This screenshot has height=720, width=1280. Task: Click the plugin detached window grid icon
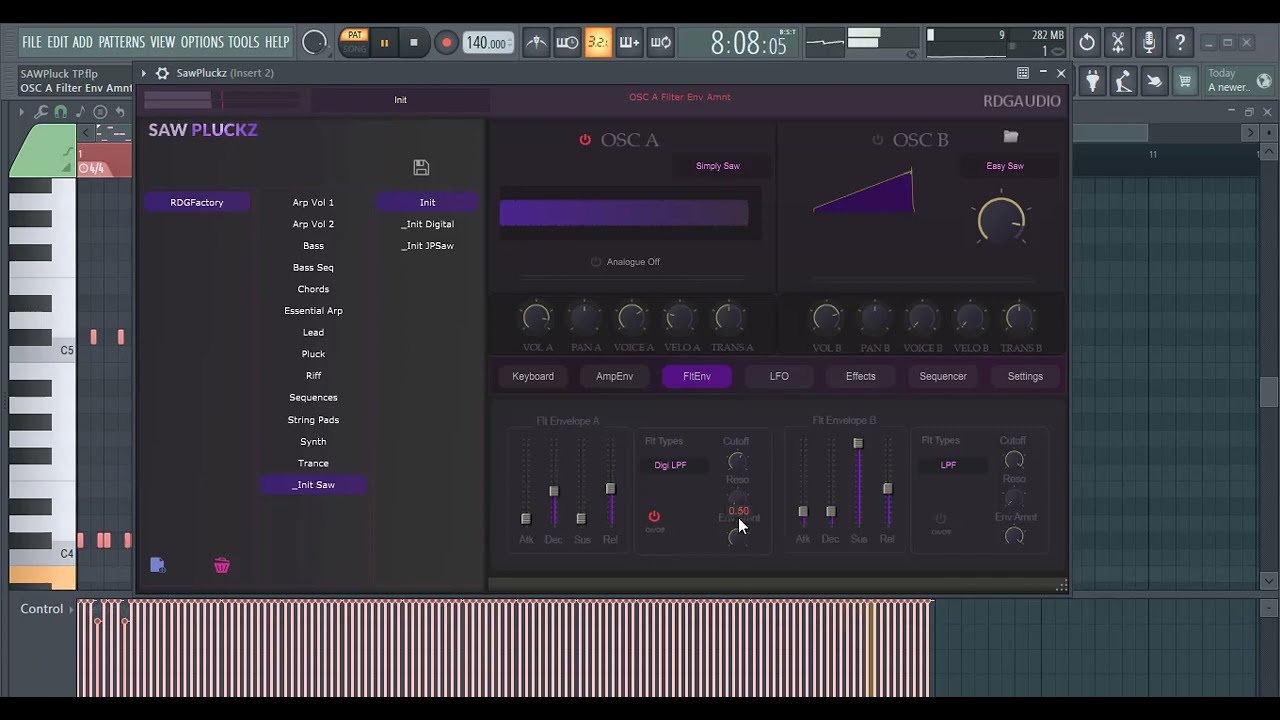[x=1022, y=73]
